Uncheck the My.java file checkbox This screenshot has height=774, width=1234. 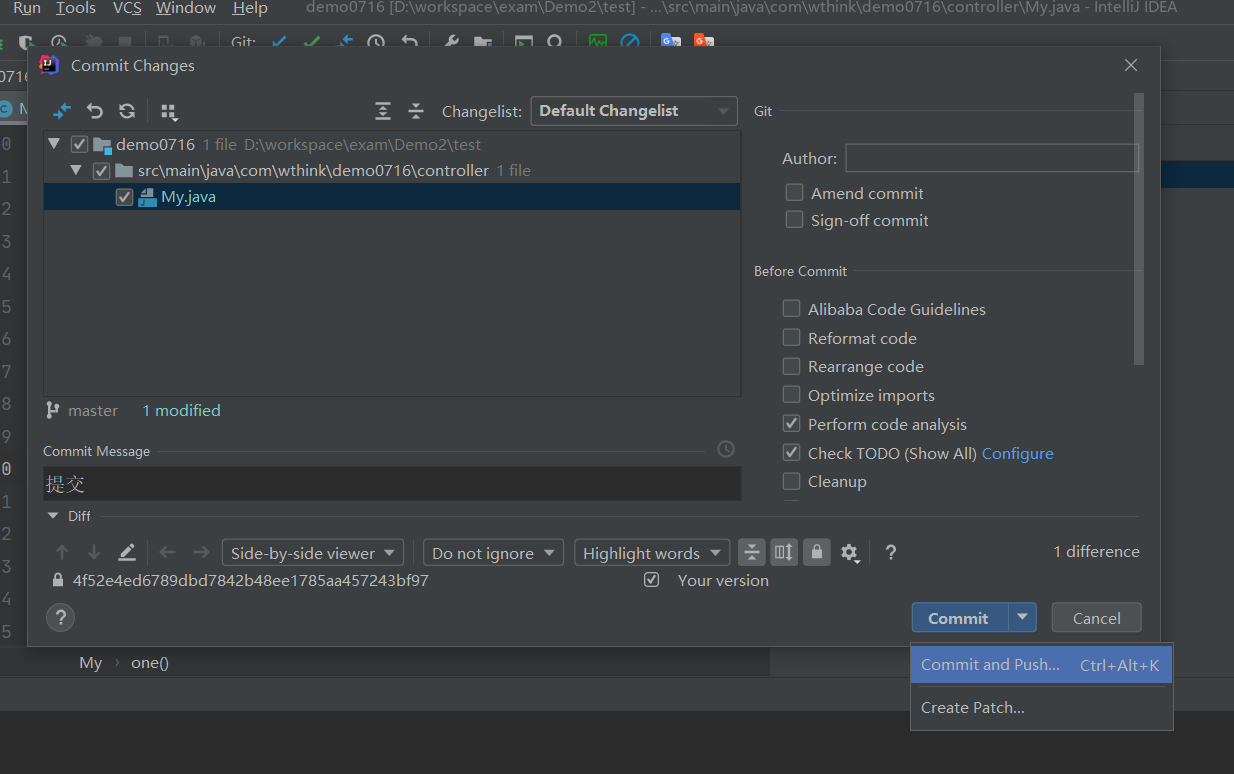coord(124,197)
